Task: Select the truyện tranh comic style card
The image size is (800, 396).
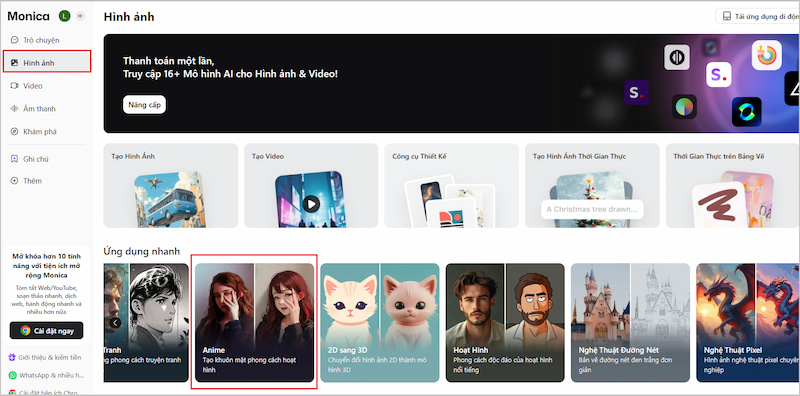Action: (146, 323)
